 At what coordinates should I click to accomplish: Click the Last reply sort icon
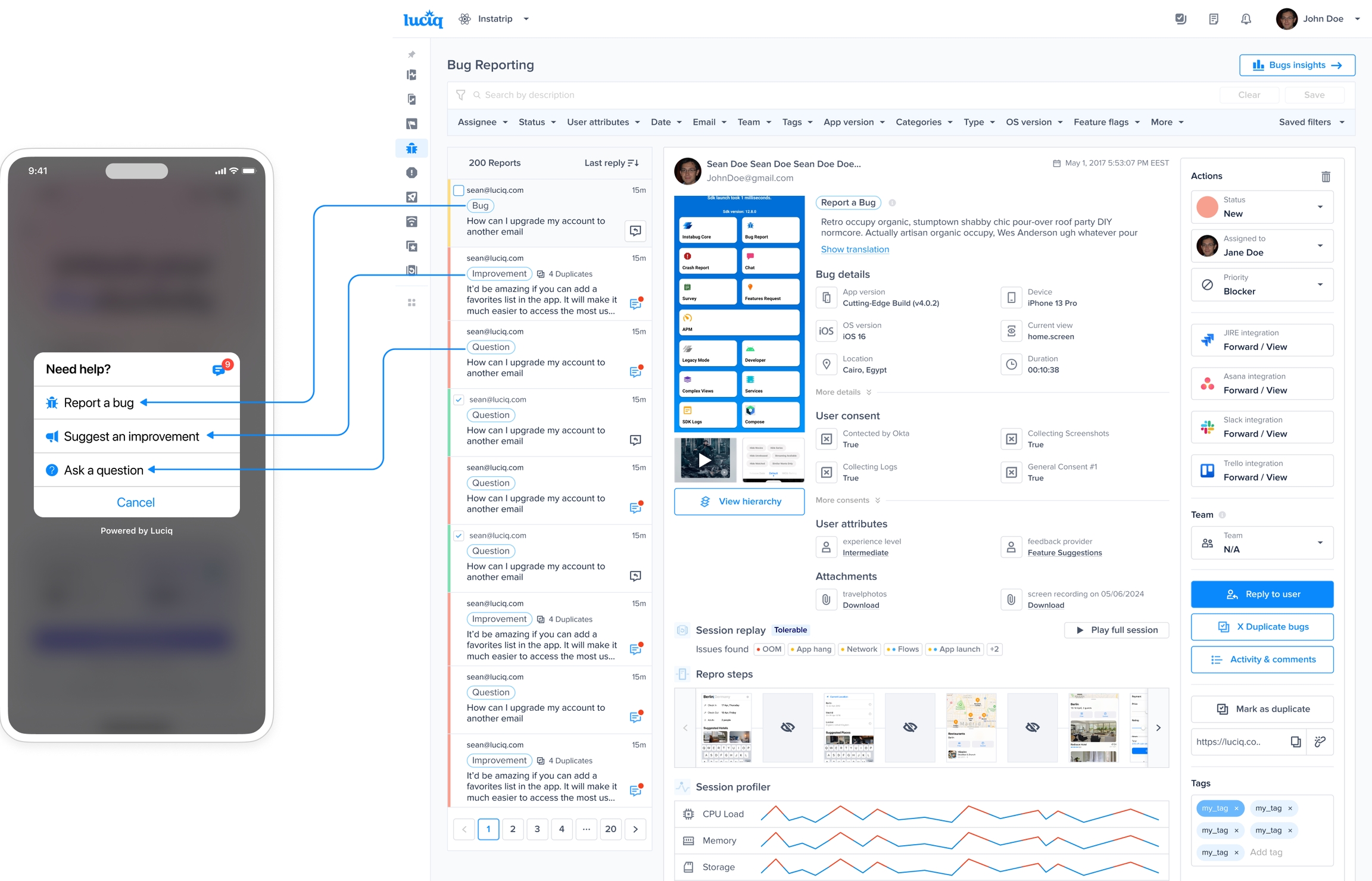[634, 163]
